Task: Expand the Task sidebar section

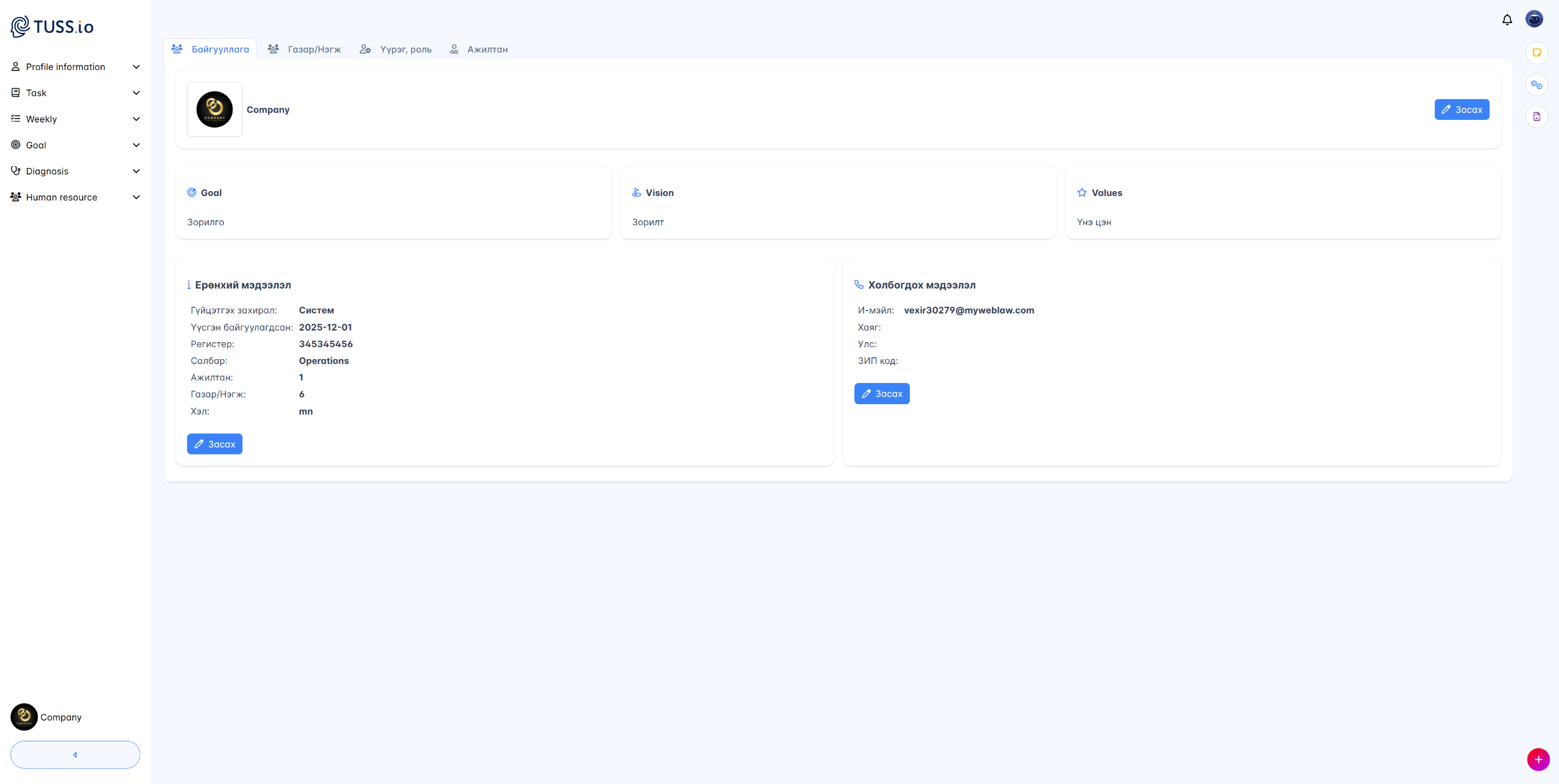Action: coord(76,93)
